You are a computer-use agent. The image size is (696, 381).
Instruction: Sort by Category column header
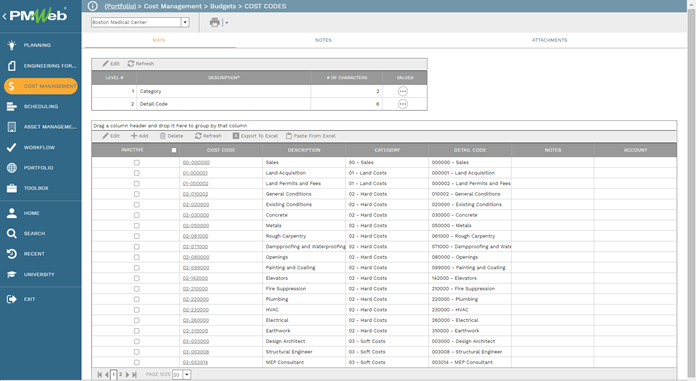point(387,150)
